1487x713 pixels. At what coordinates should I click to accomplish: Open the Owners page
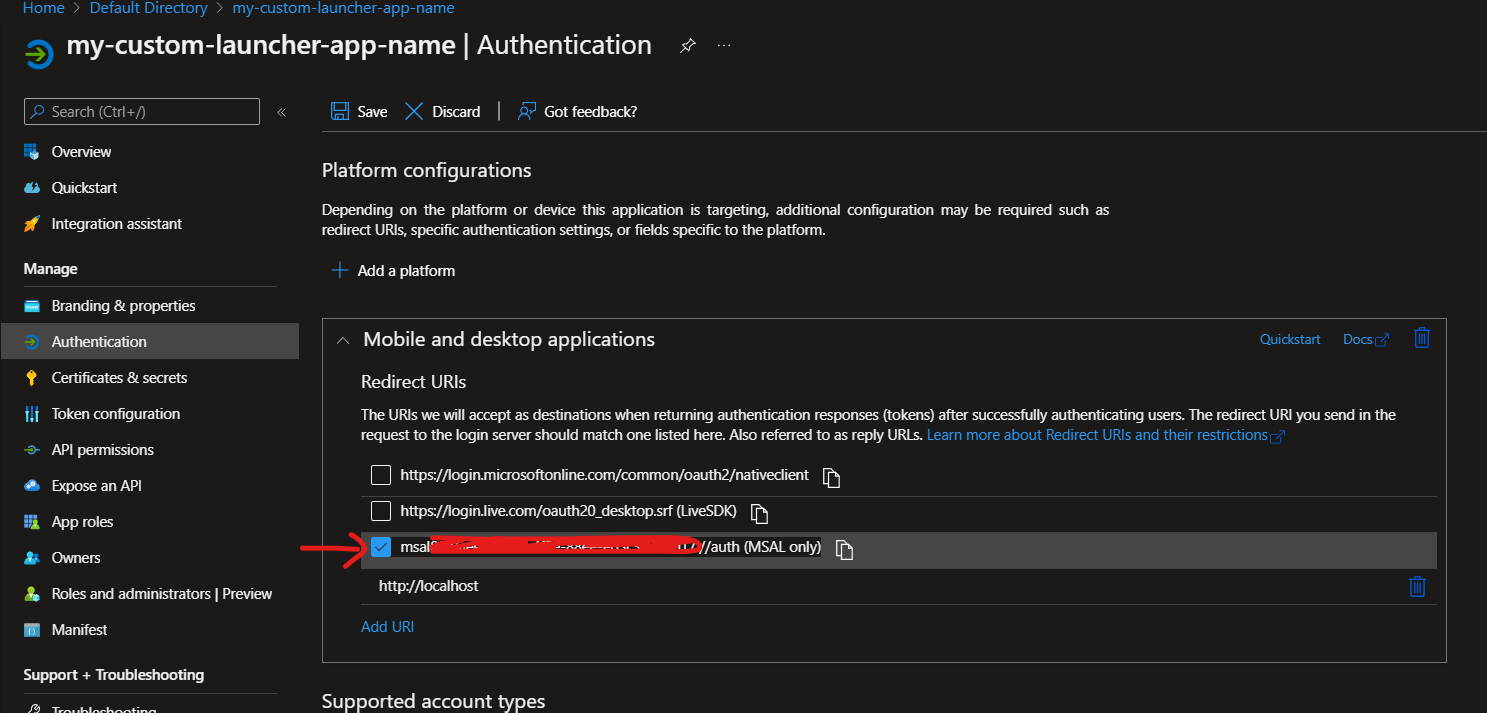coord(76,558)
